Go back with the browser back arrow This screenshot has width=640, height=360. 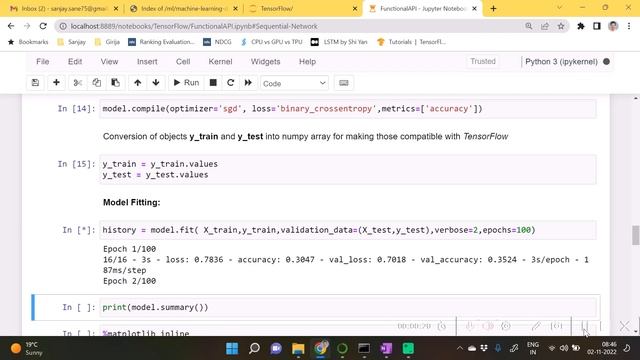click(11, 26)
